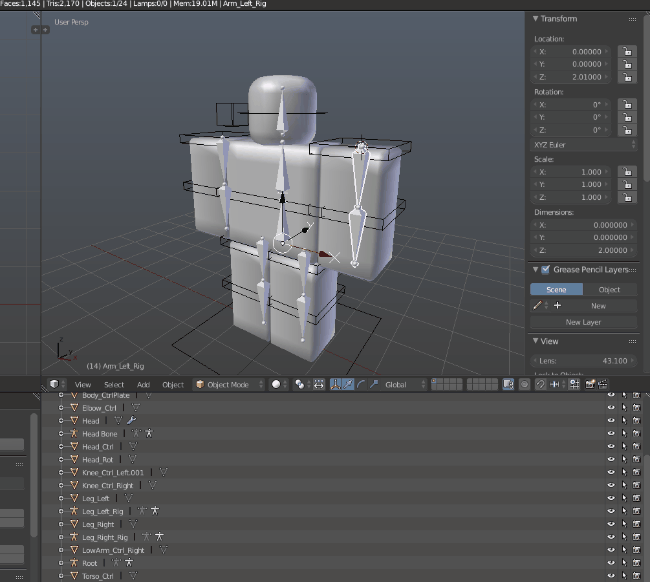Toggle the lock layers to scene icon

508,384
